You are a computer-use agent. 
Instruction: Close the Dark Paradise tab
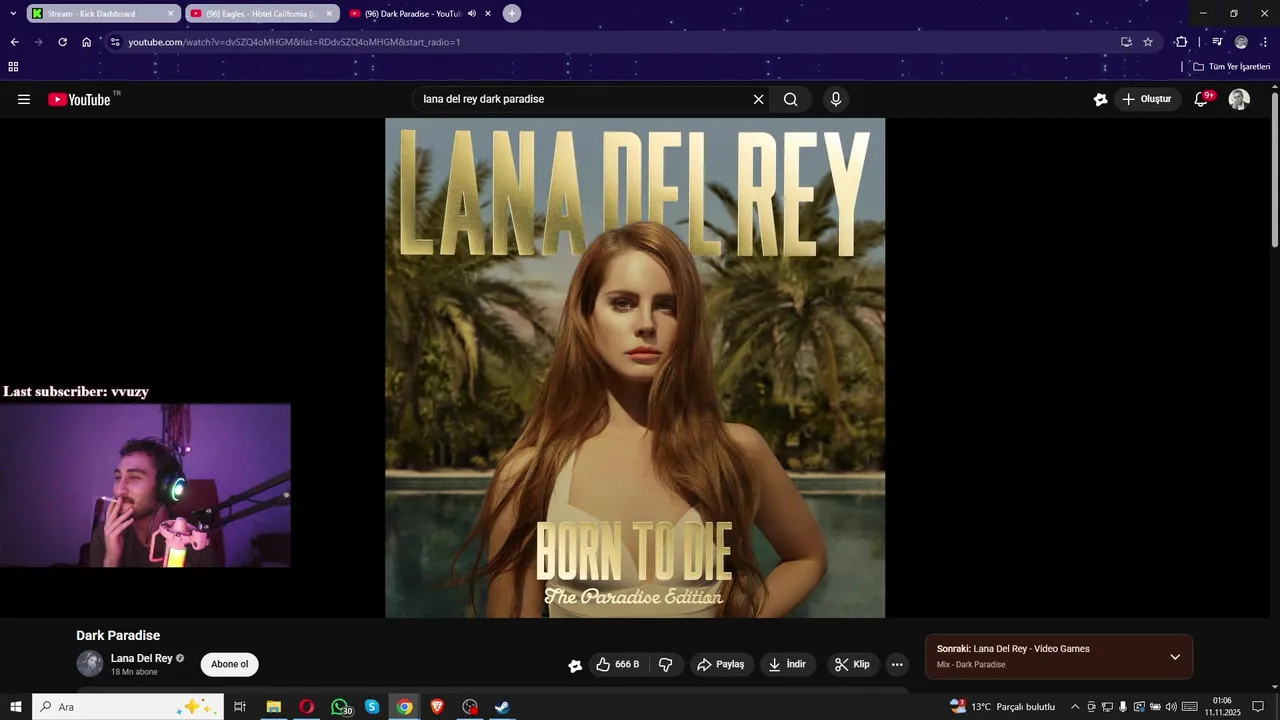(x=488, y=13)
